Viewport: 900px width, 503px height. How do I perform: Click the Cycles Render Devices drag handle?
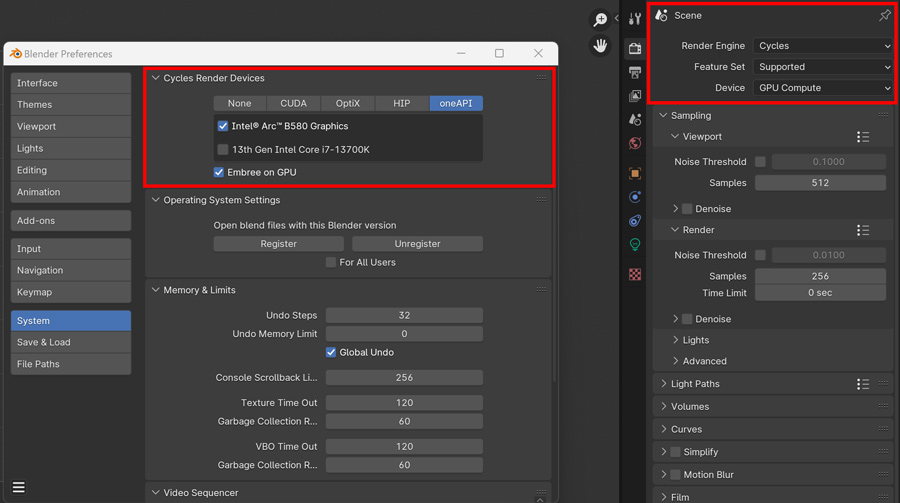[541, 78]
